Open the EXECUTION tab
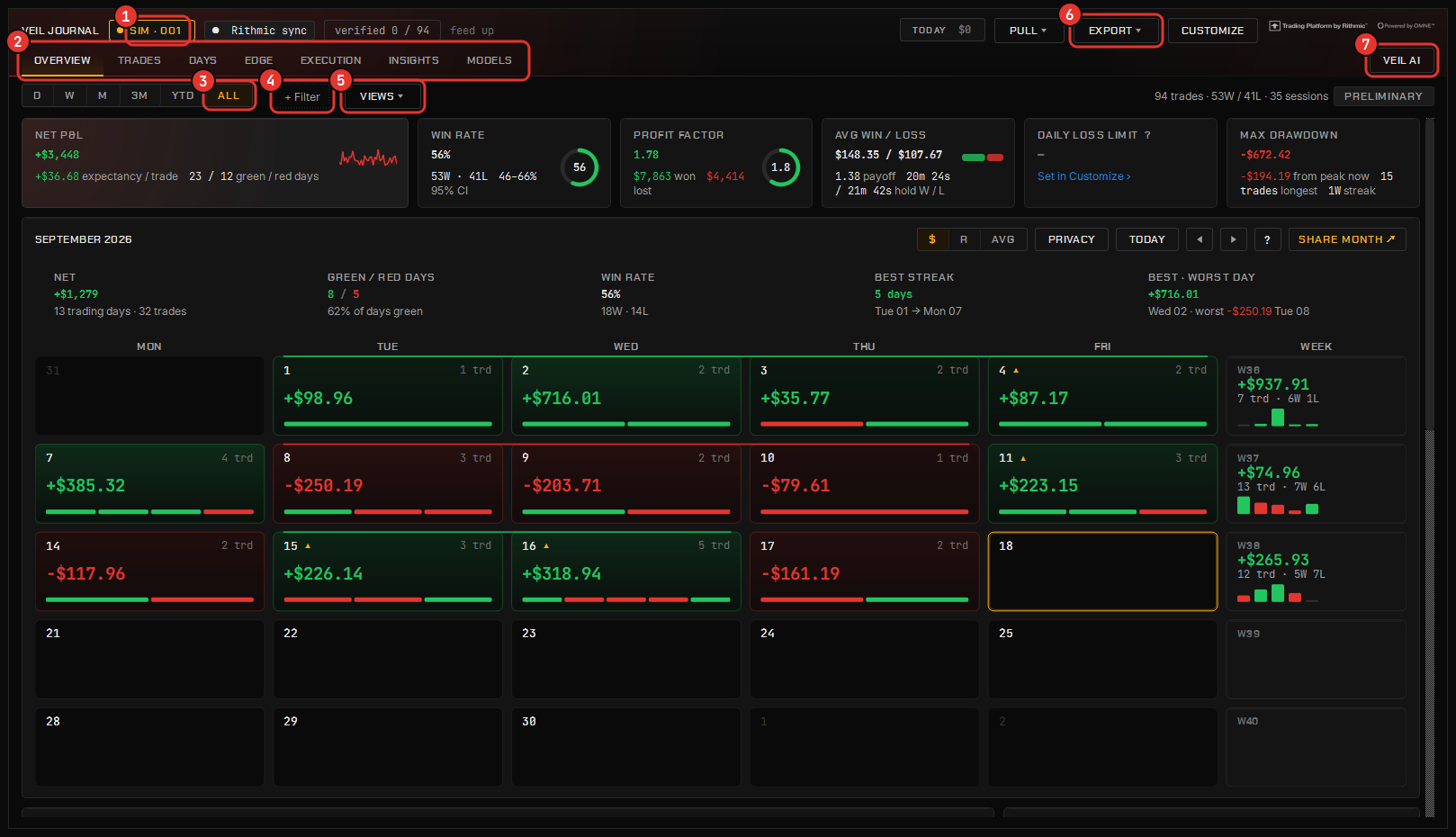 331,60
